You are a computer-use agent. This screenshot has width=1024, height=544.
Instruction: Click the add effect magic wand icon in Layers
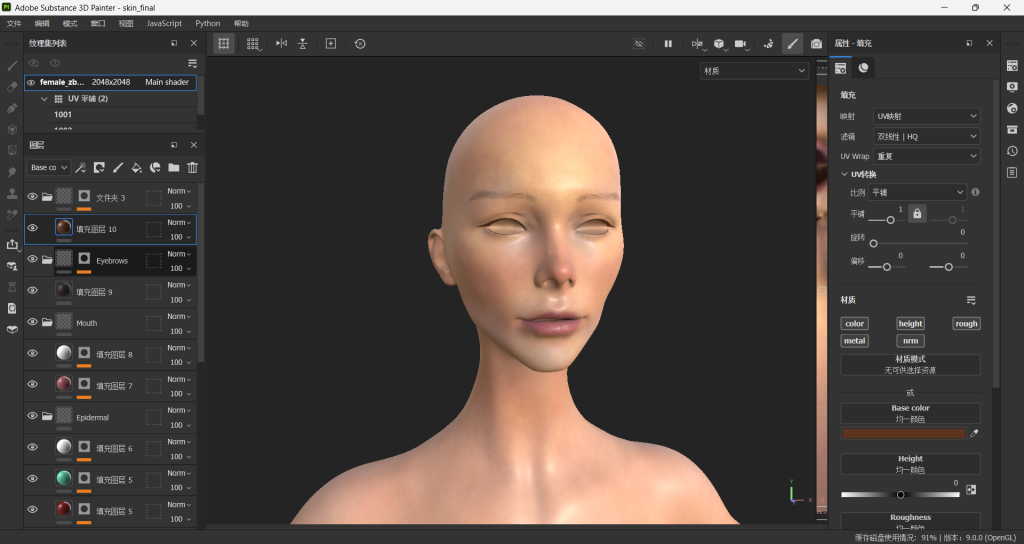click(x=80, y=168)
